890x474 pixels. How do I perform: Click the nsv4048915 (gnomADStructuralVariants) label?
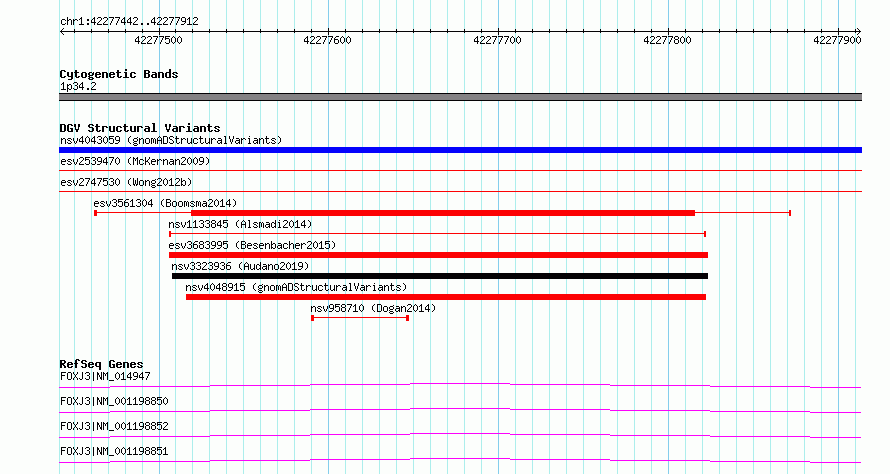(x=296, y=287)
